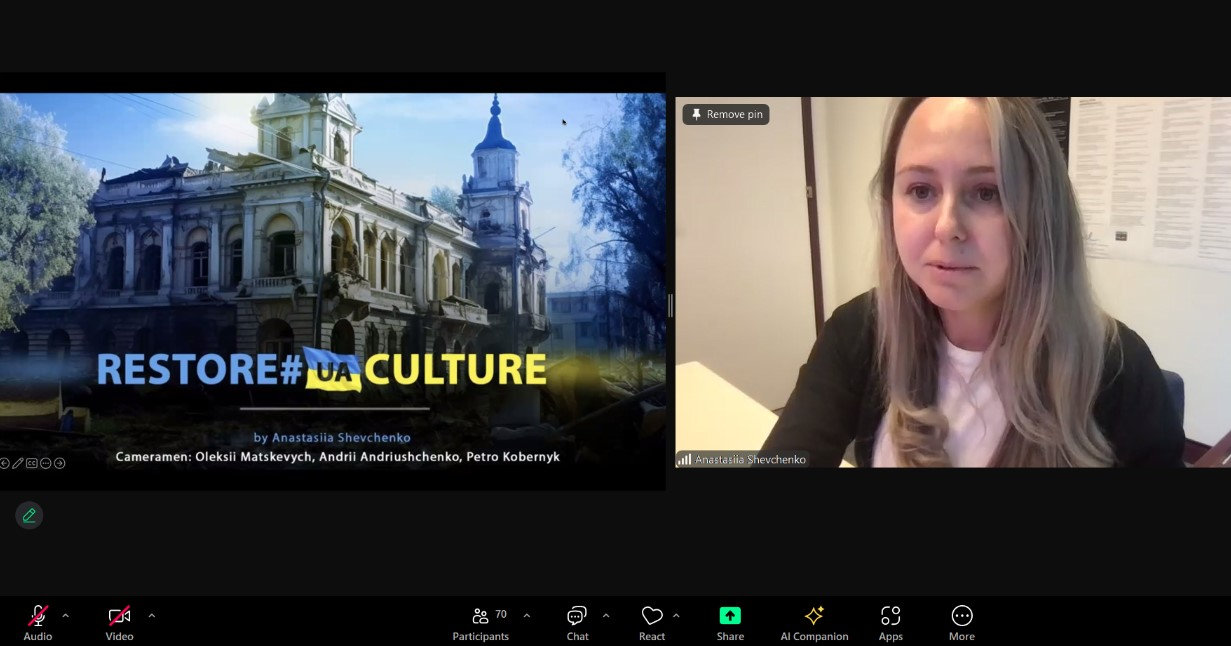The image size is (1231, 646).
Task: Click the Remove pin button
Action: click(x=726, y=114)
